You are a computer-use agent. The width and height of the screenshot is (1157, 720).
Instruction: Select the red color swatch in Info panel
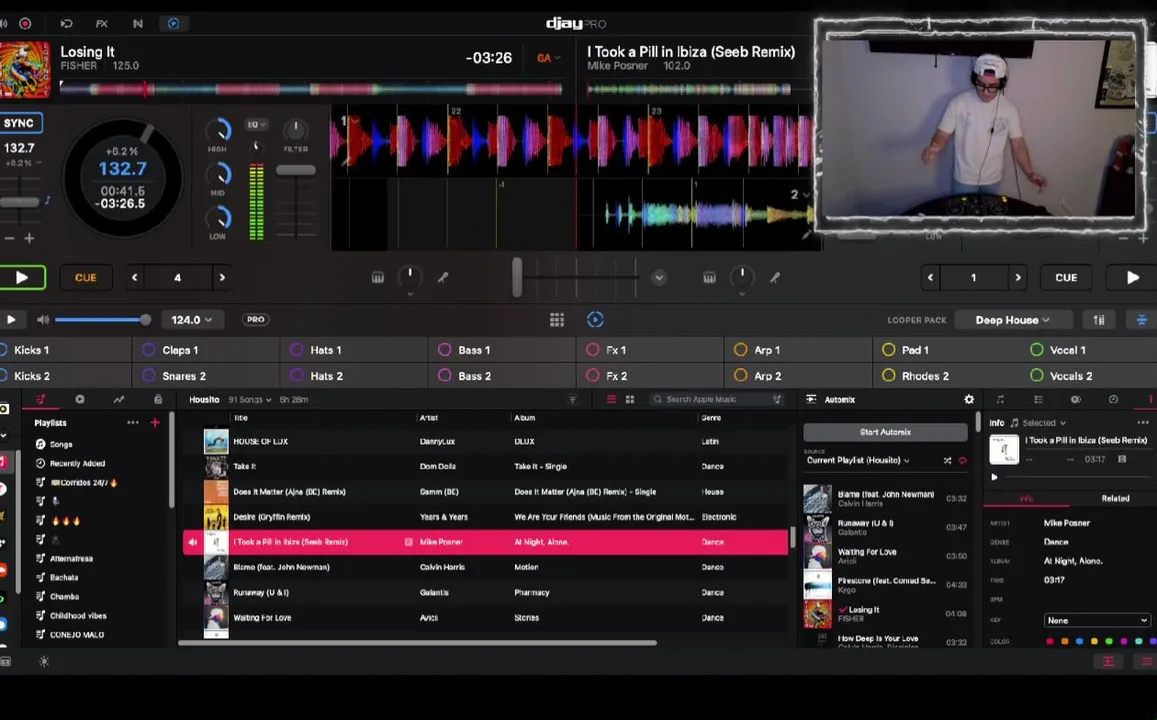tap(1049, 641)
